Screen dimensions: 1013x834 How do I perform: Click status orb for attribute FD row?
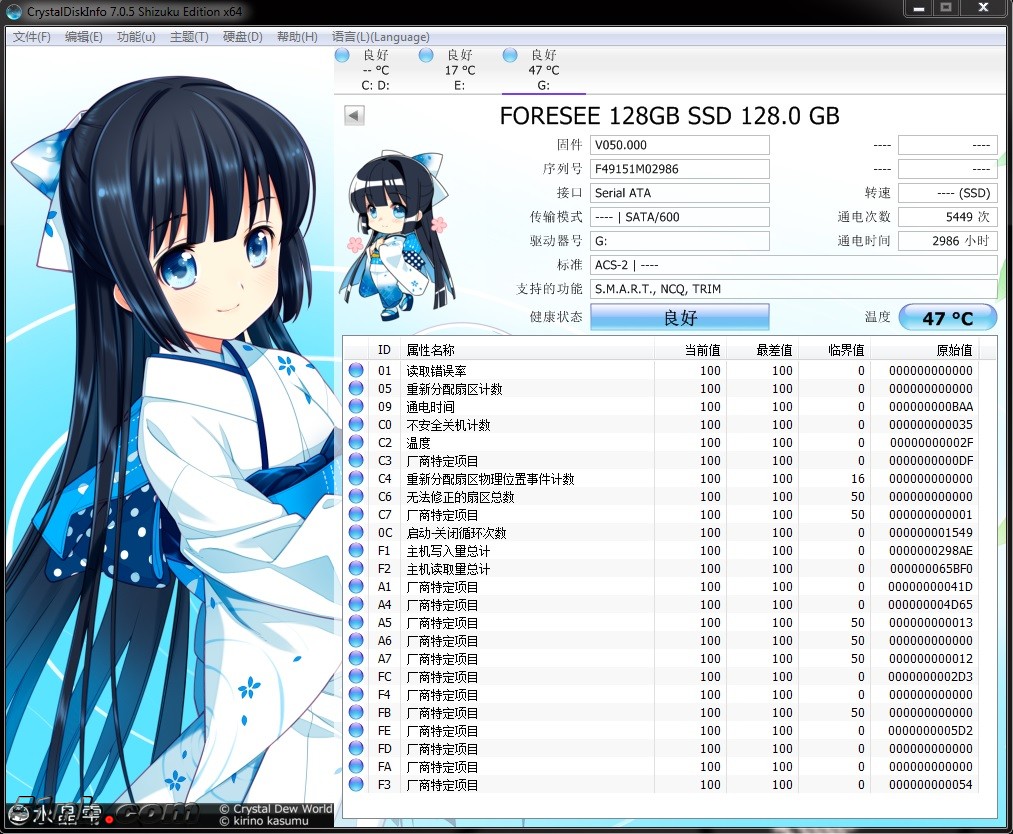pyautogui.click(x=356, y=748)
